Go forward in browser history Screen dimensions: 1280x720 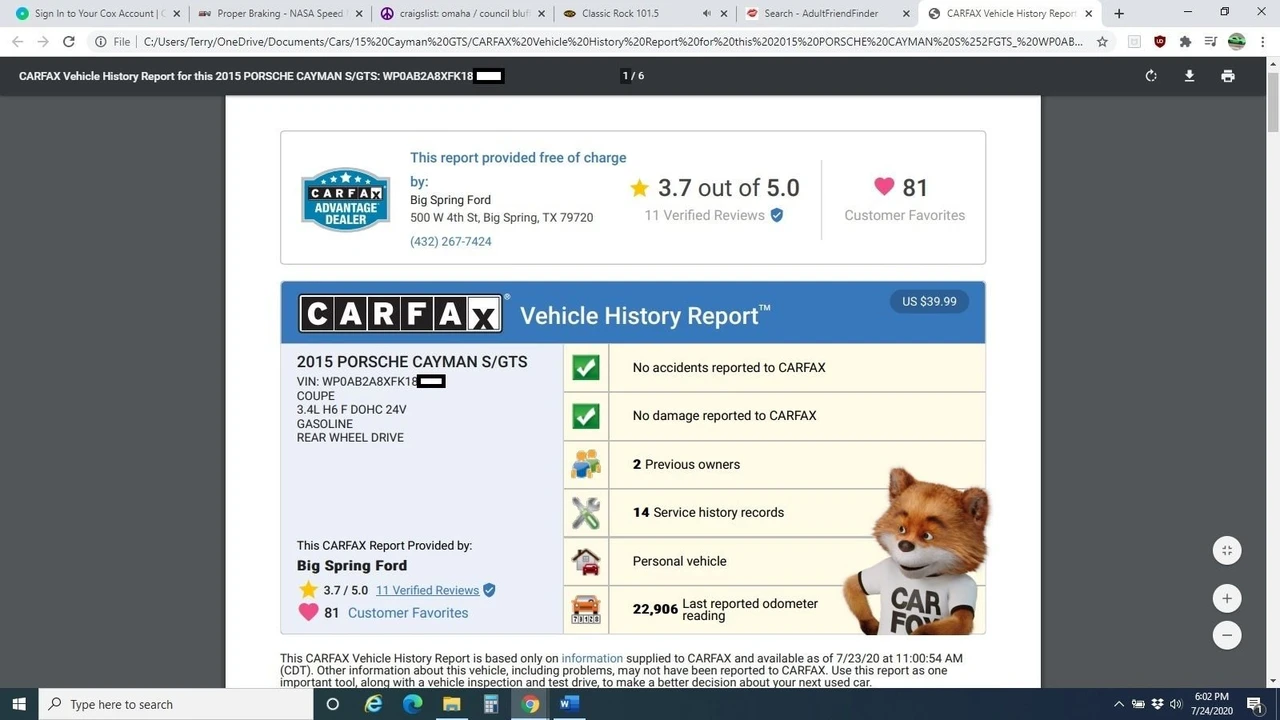point(43,42)
